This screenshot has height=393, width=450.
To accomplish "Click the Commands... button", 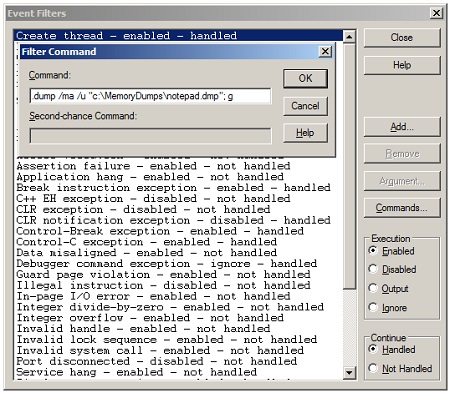I will click(x=402, y=208).
